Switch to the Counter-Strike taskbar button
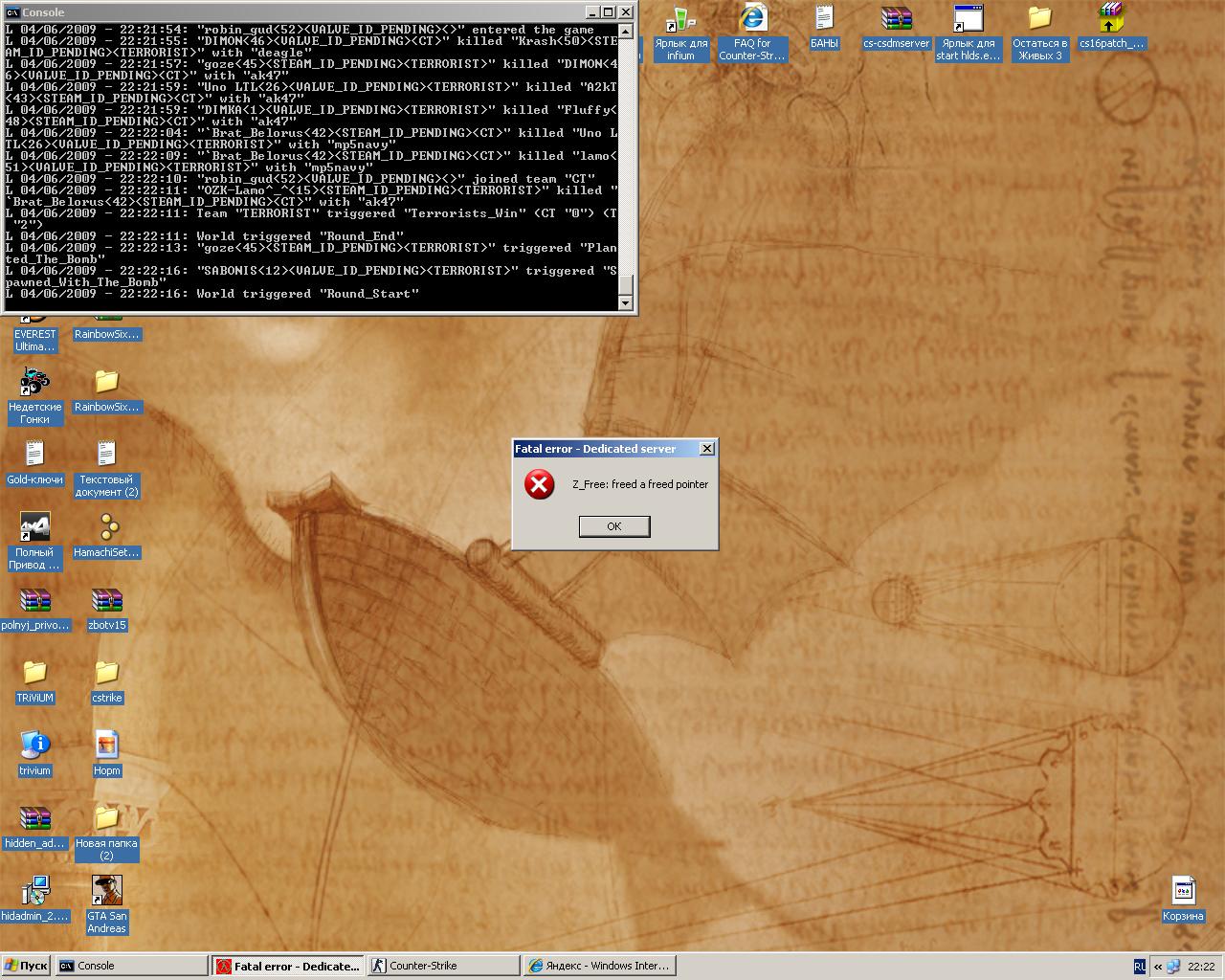The width and height of the screenshot is (1225, 980). click(x=443, y=966)
